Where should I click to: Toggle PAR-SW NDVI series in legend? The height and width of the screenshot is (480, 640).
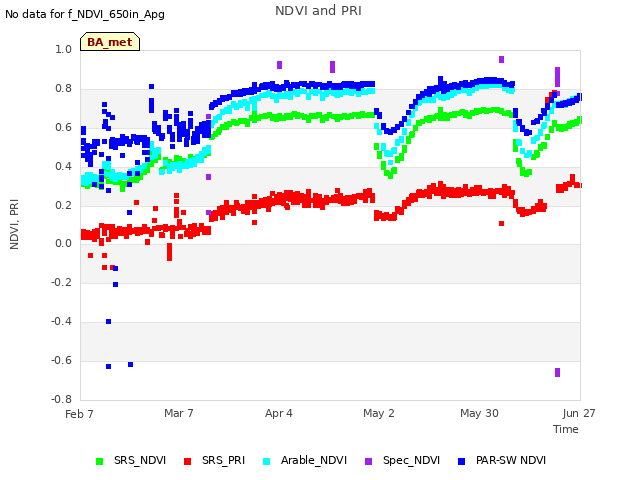(x=502, y=461)
